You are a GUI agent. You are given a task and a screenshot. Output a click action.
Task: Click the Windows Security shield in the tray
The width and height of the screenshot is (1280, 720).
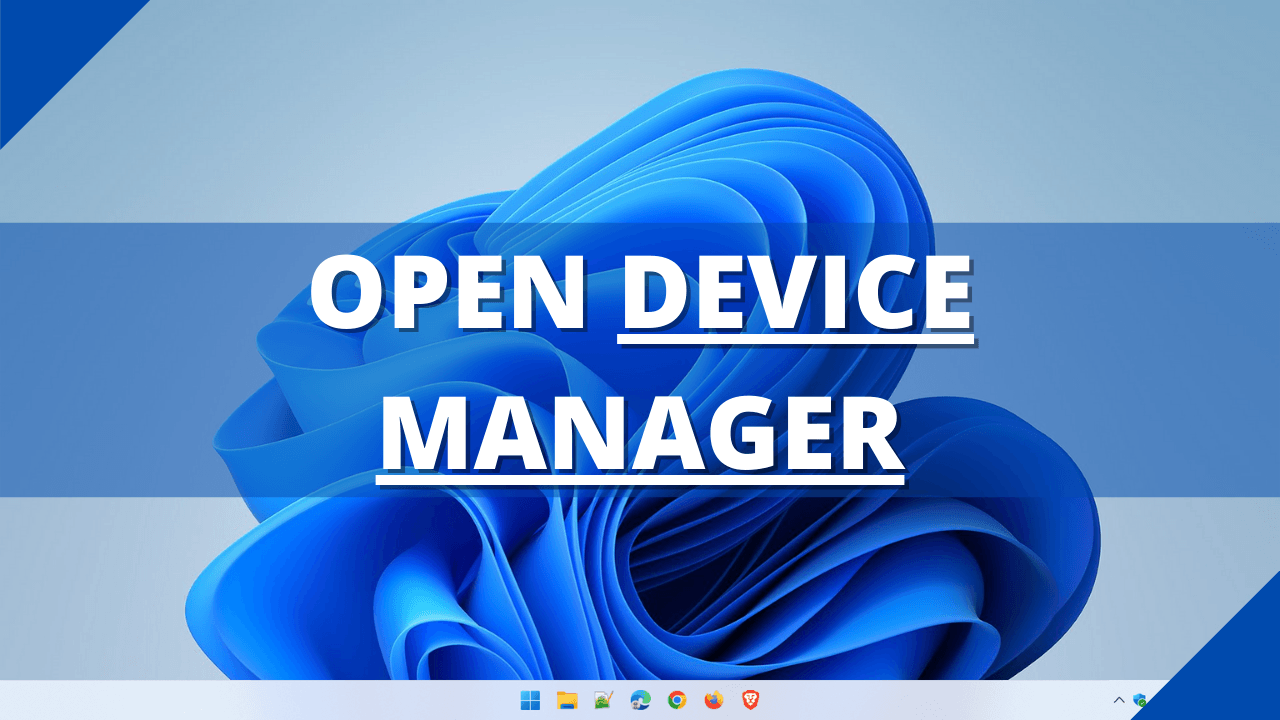coord(1142,697)
